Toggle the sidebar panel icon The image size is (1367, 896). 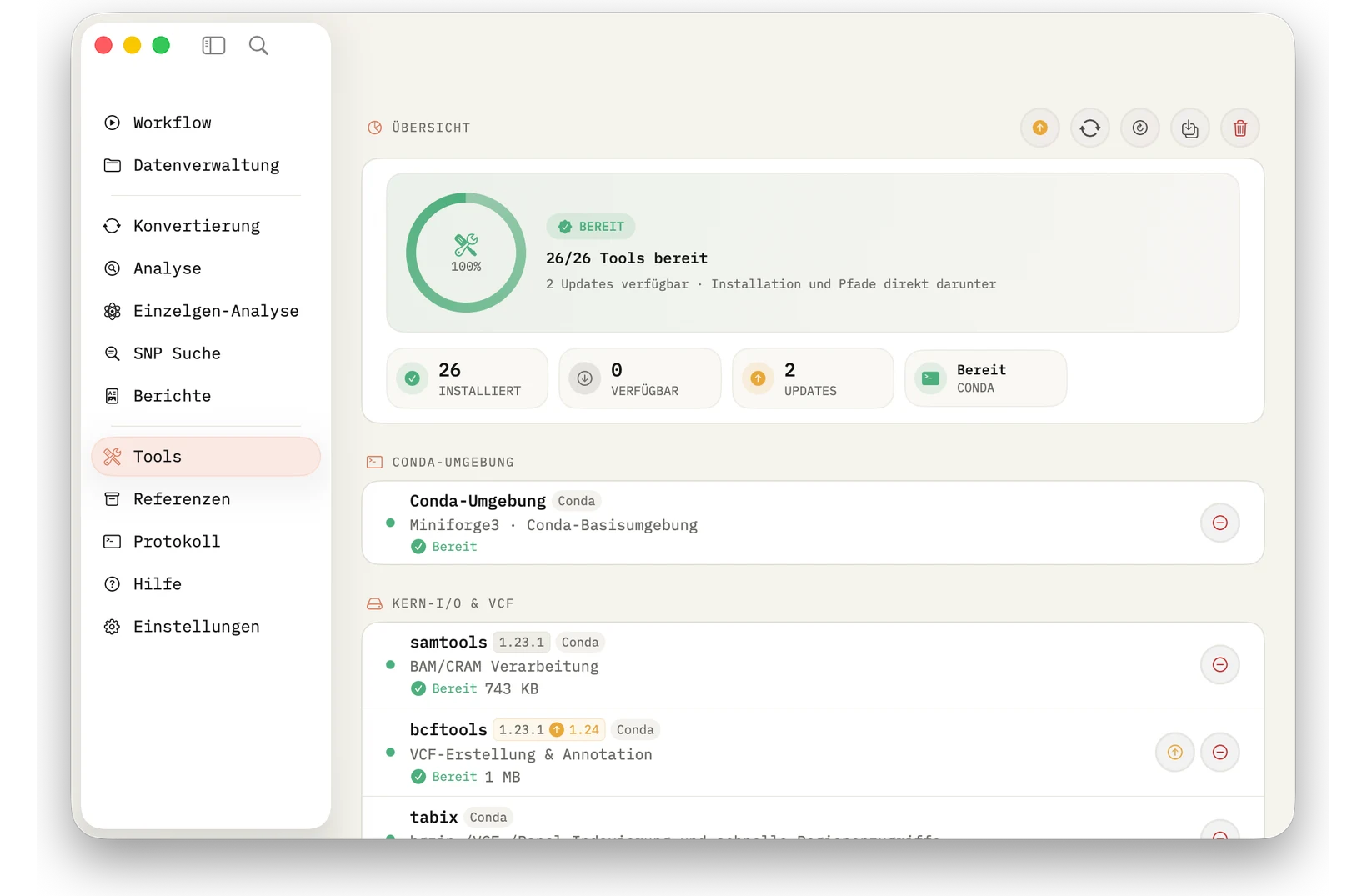[213, 45]
